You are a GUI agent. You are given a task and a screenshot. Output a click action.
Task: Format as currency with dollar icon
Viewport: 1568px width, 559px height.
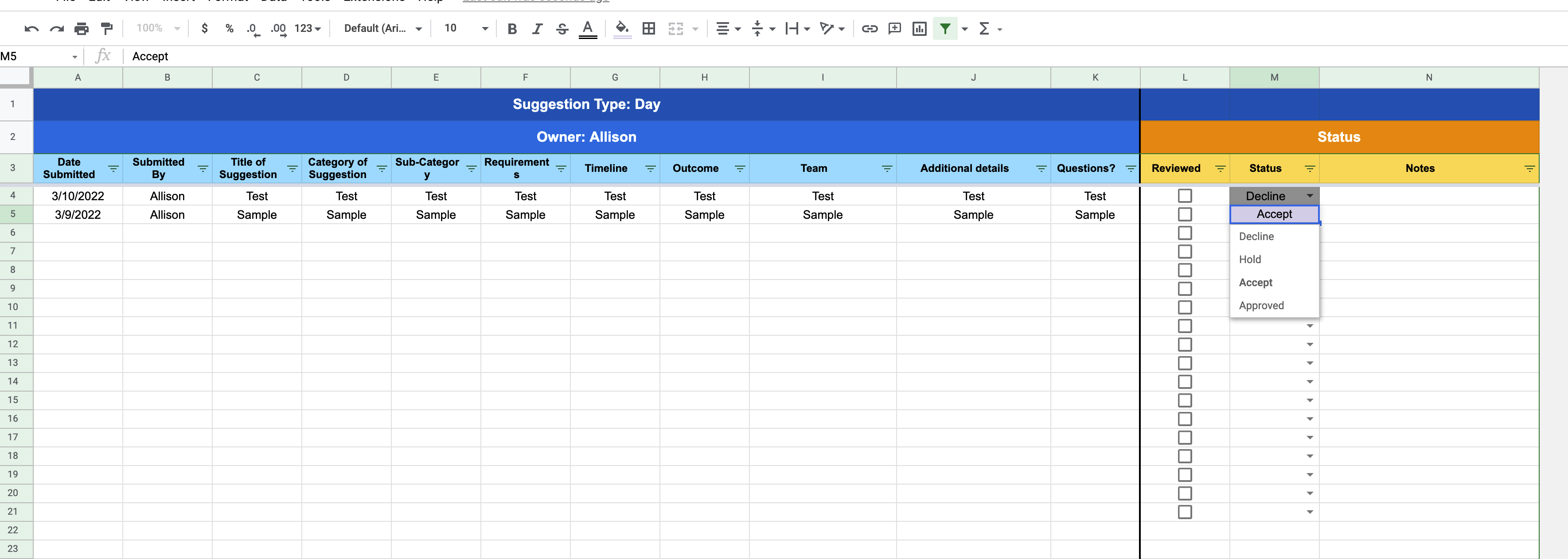(204, 29)
